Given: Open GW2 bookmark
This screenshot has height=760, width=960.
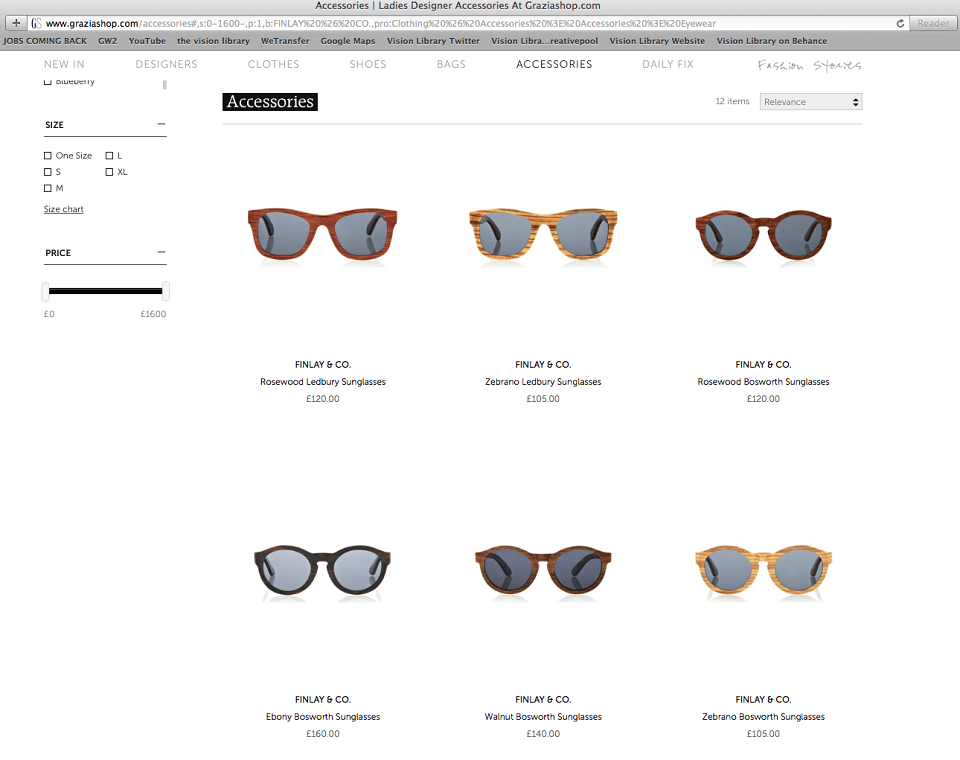Looking at the screenshot, I should point(107,41).
